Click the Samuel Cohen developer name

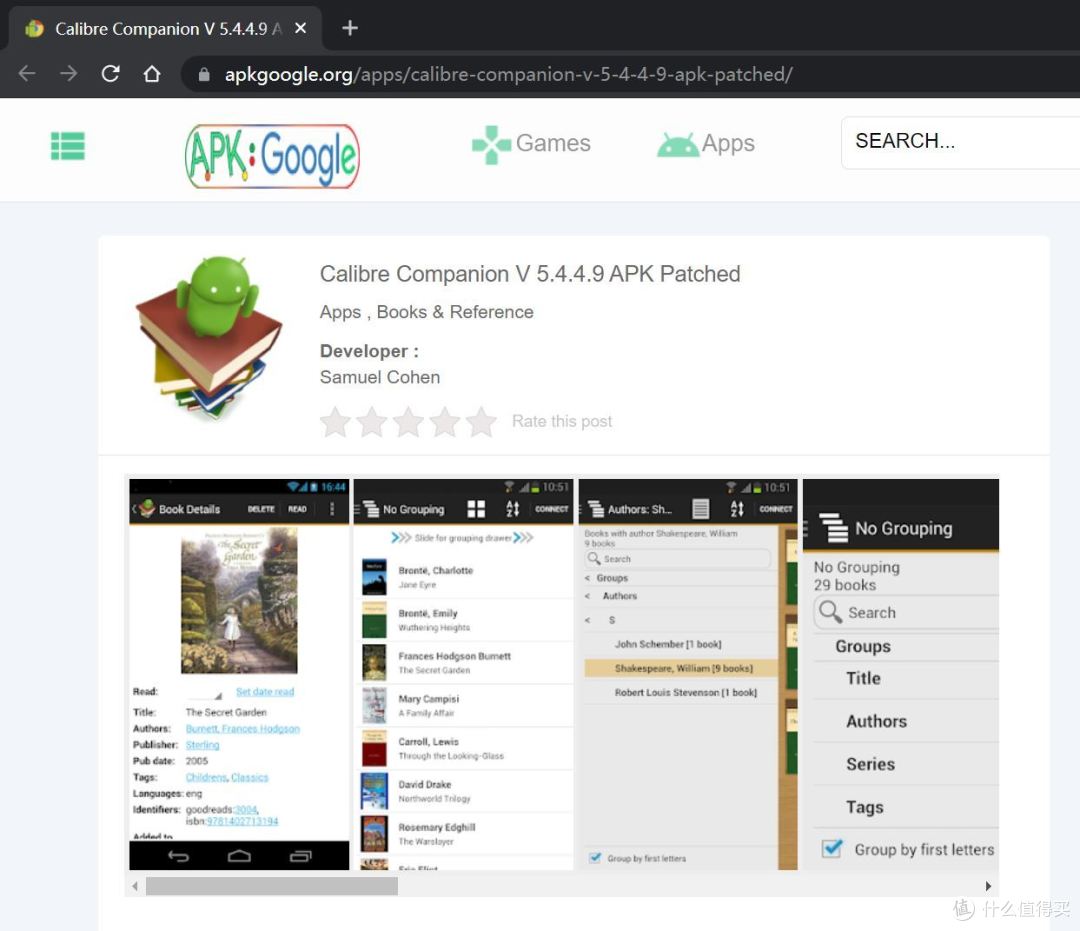pos(380,377)
